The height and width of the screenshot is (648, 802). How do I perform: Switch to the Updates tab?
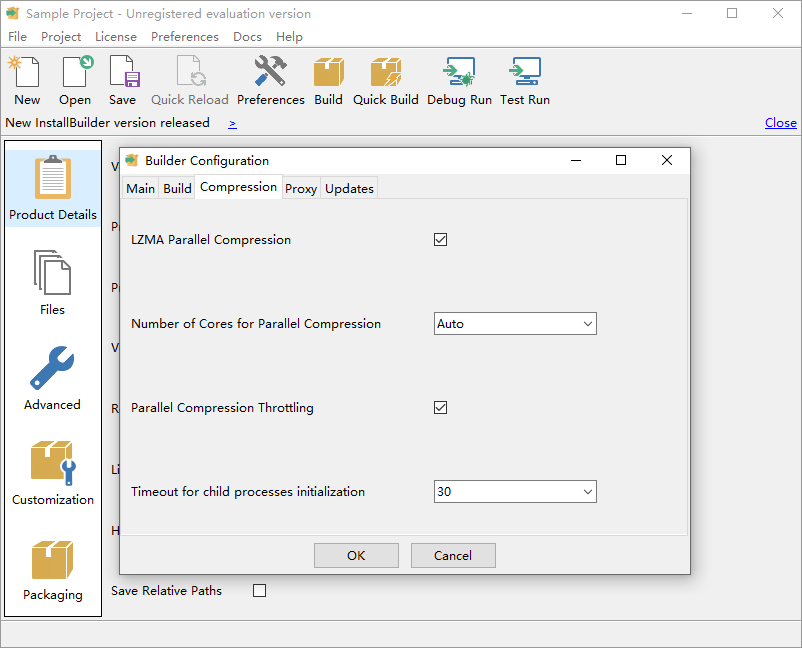(349, 189)
